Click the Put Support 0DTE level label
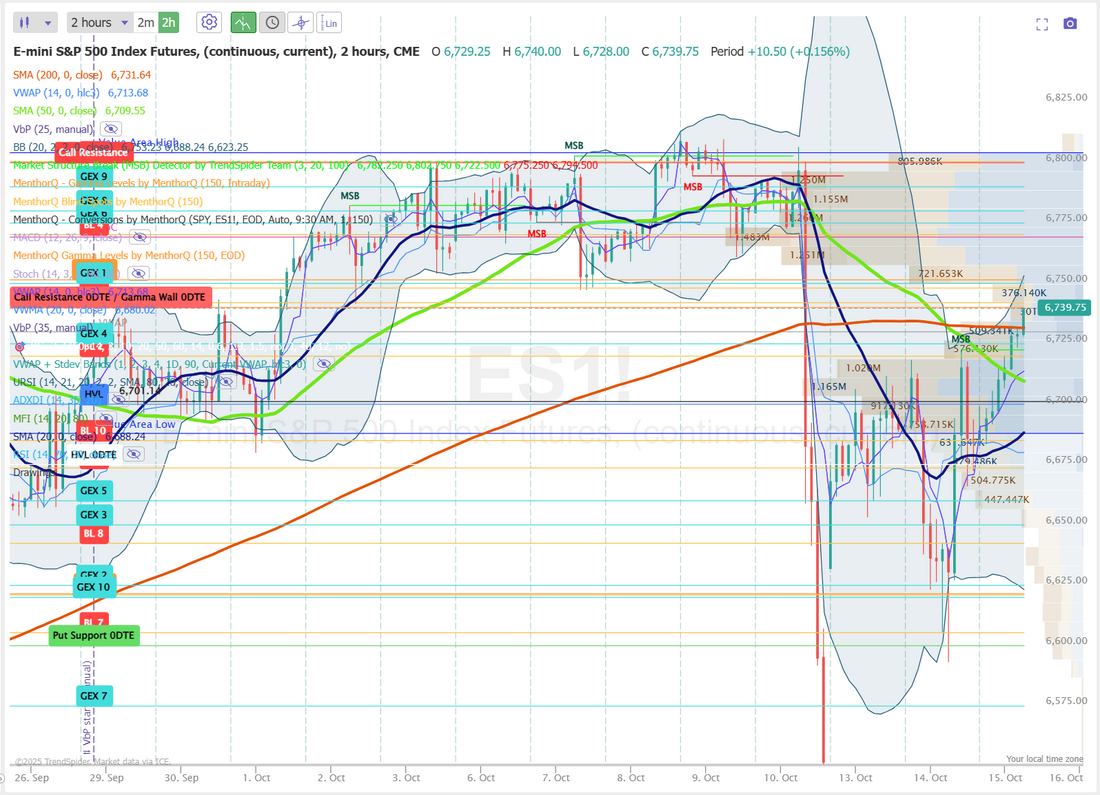Screen dimensions: 1100x795 93,635
